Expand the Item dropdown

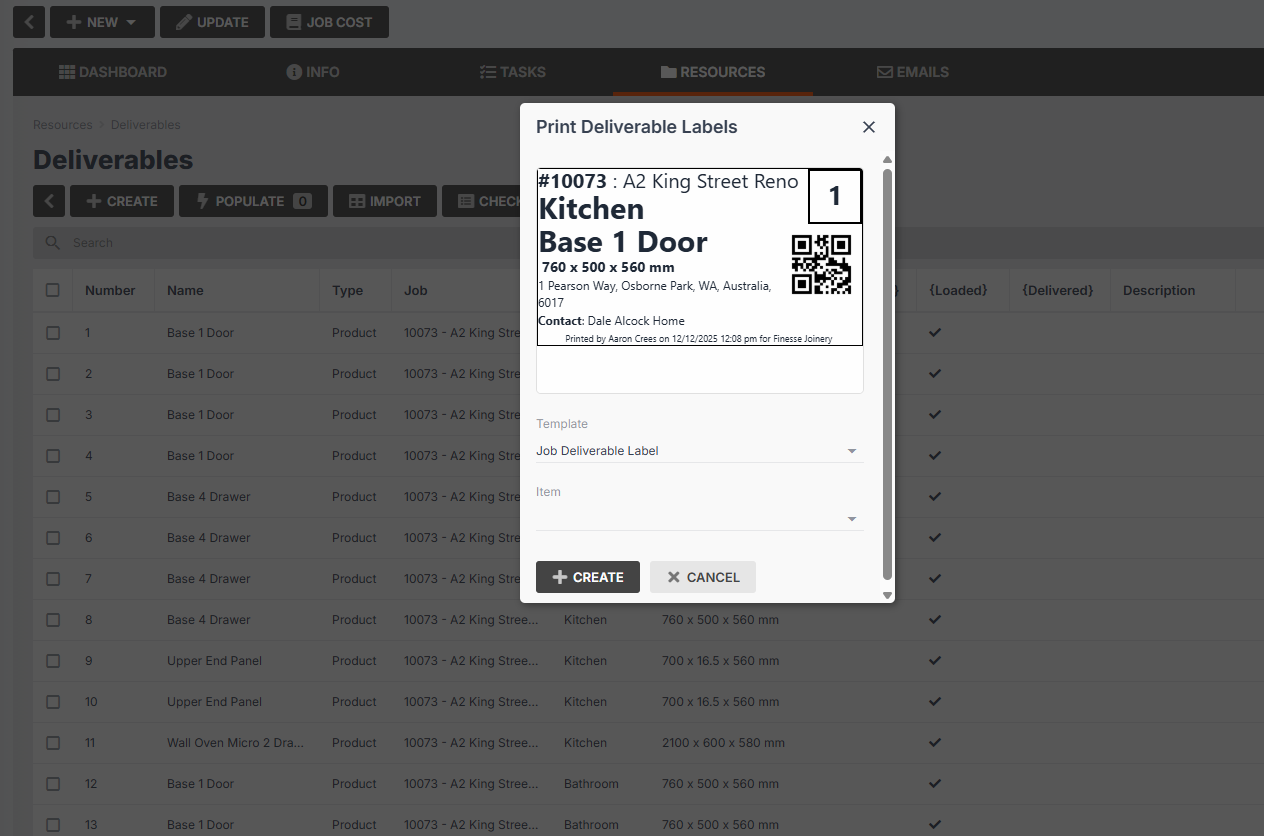(x=698, y=519)
